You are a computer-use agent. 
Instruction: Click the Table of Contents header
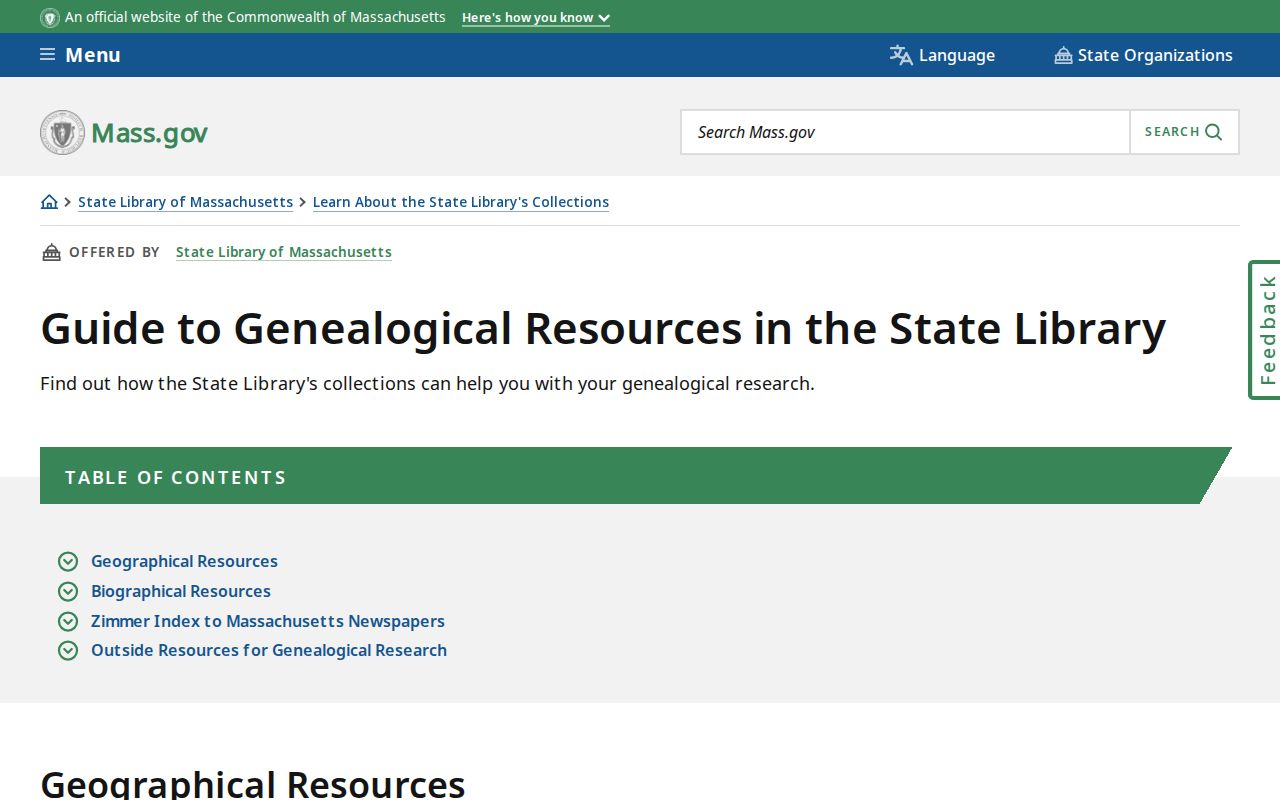click(636, 476)
